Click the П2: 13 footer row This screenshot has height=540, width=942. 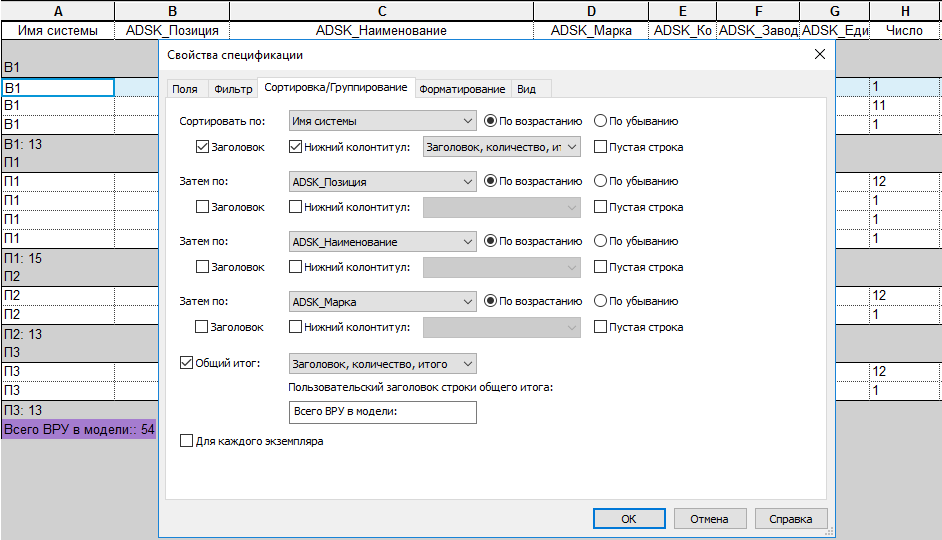(80, 334)
